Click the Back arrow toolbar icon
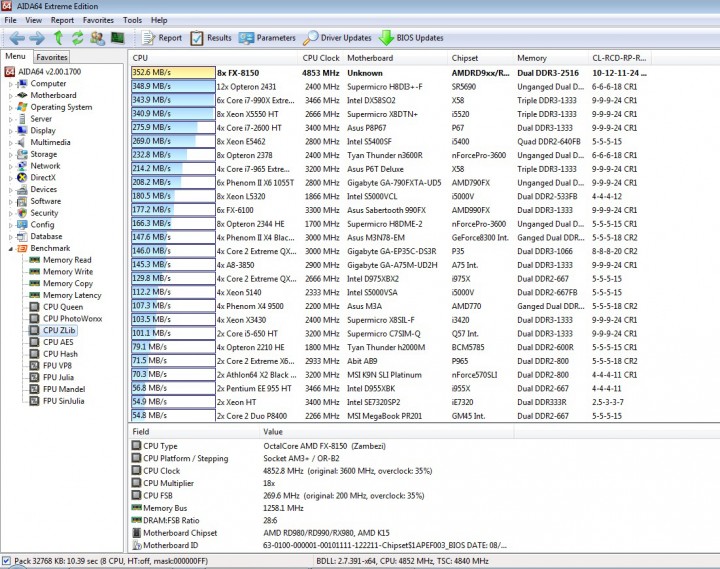The image size is (720, 569). (17, 38)
